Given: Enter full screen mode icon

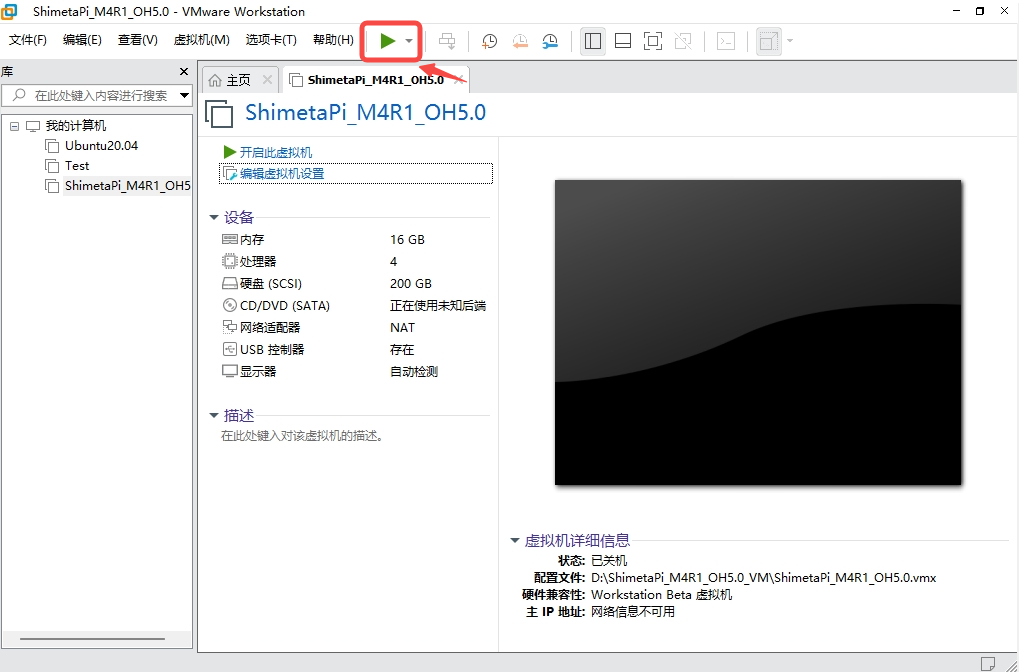Looking at the screenshot, I should pos(652,41).
